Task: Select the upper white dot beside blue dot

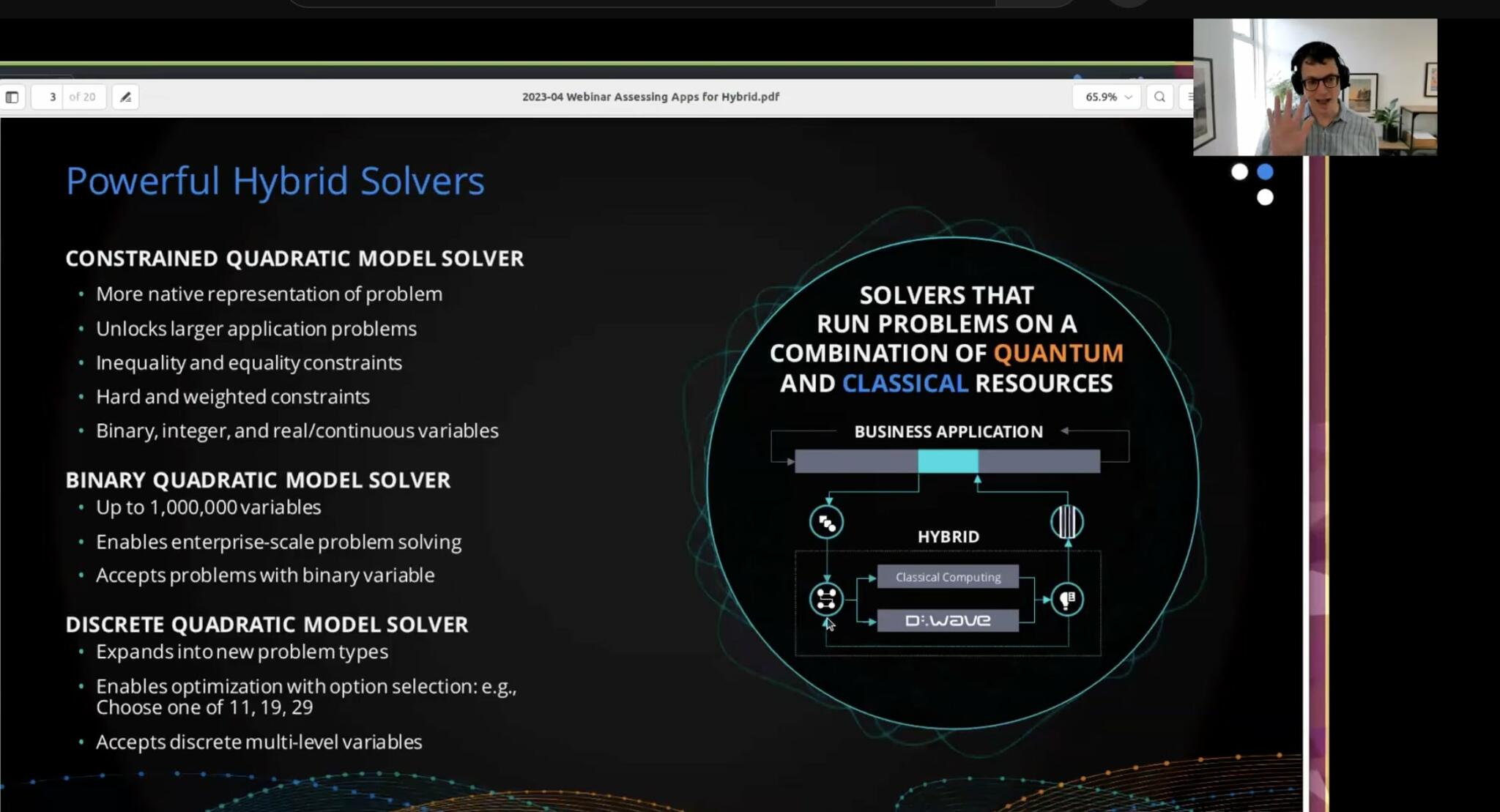Action: tap(1239, 172)
